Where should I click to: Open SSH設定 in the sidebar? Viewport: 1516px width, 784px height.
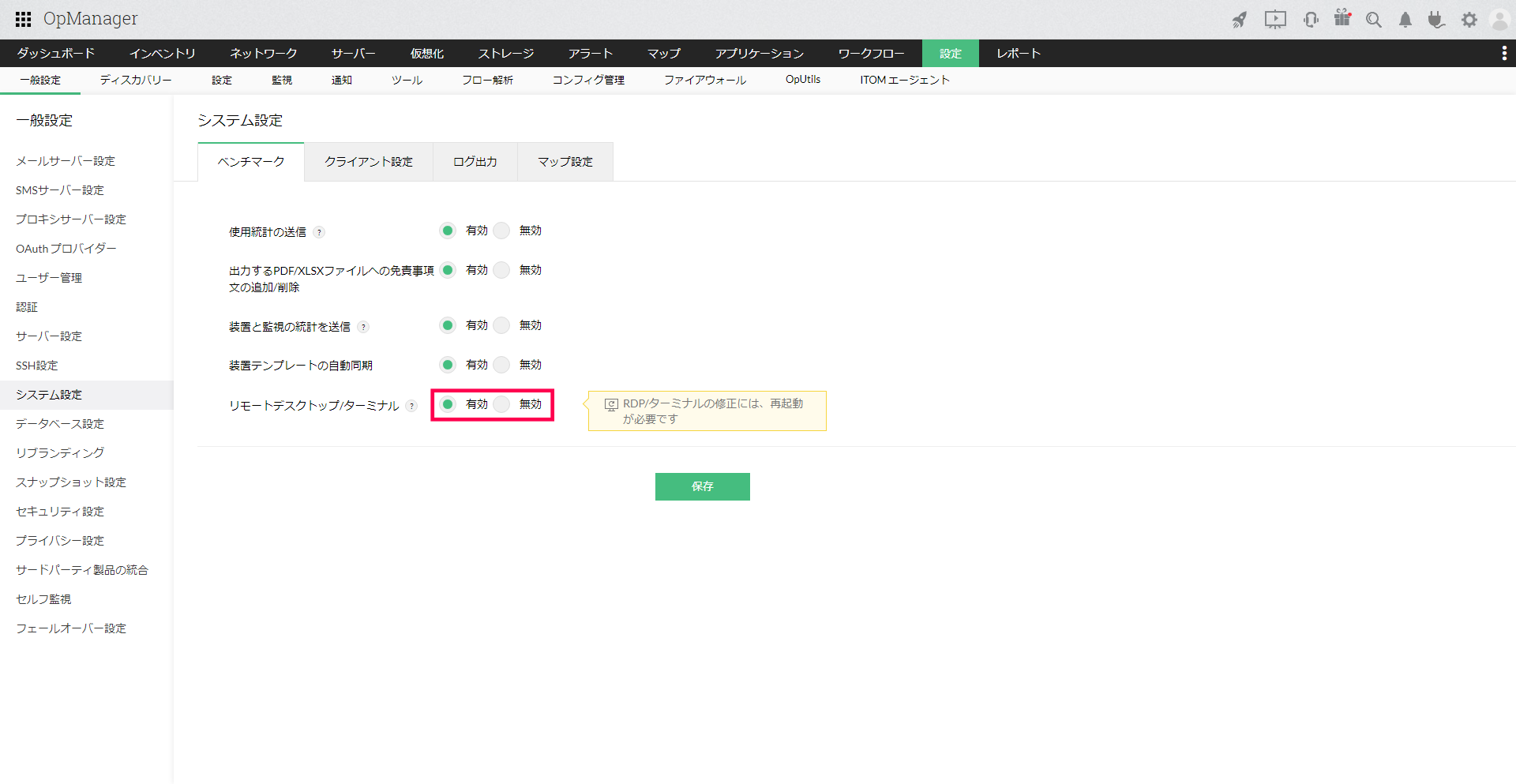point(37,366)
